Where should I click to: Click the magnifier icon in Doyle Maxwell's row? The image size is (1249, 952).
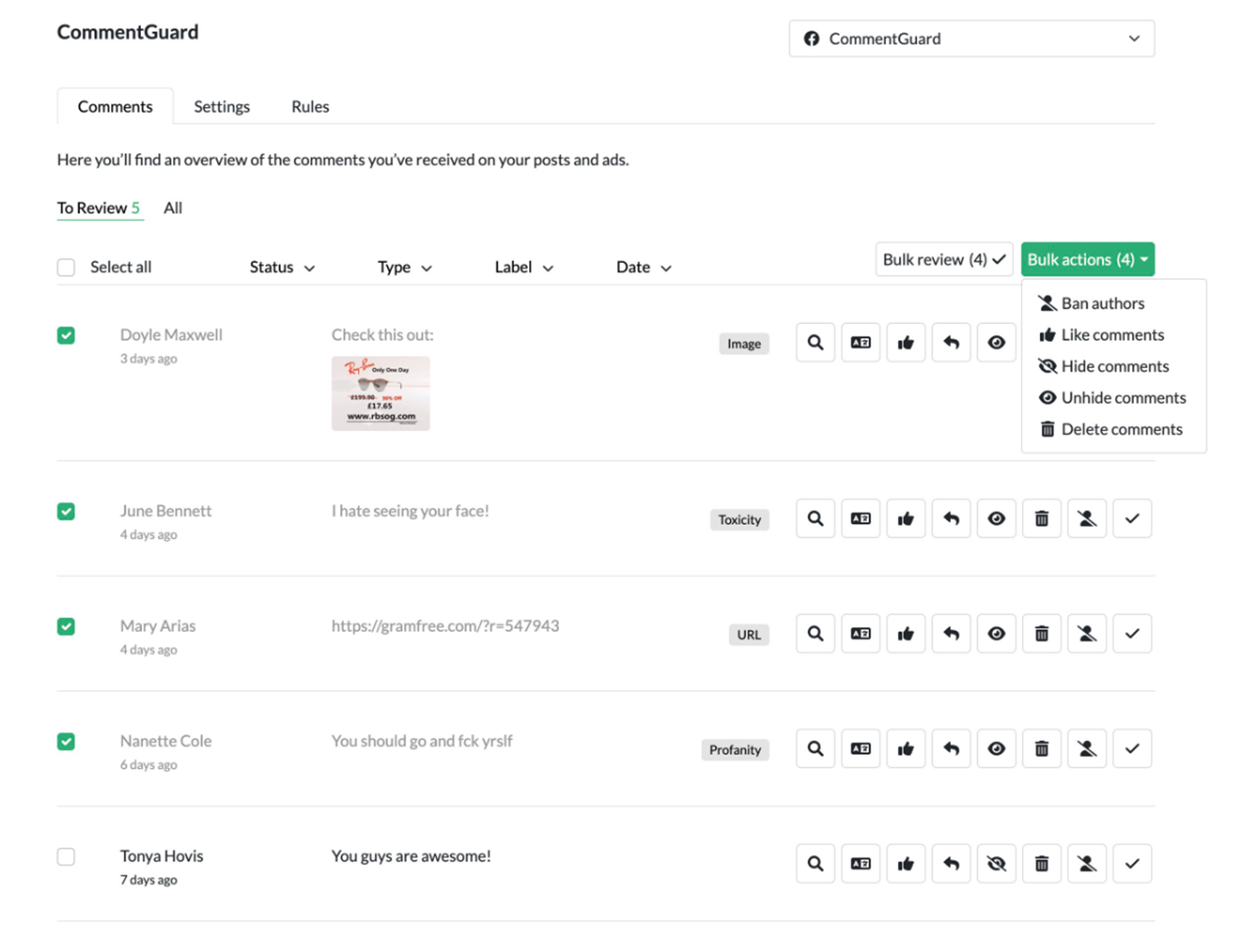(815, 343)
